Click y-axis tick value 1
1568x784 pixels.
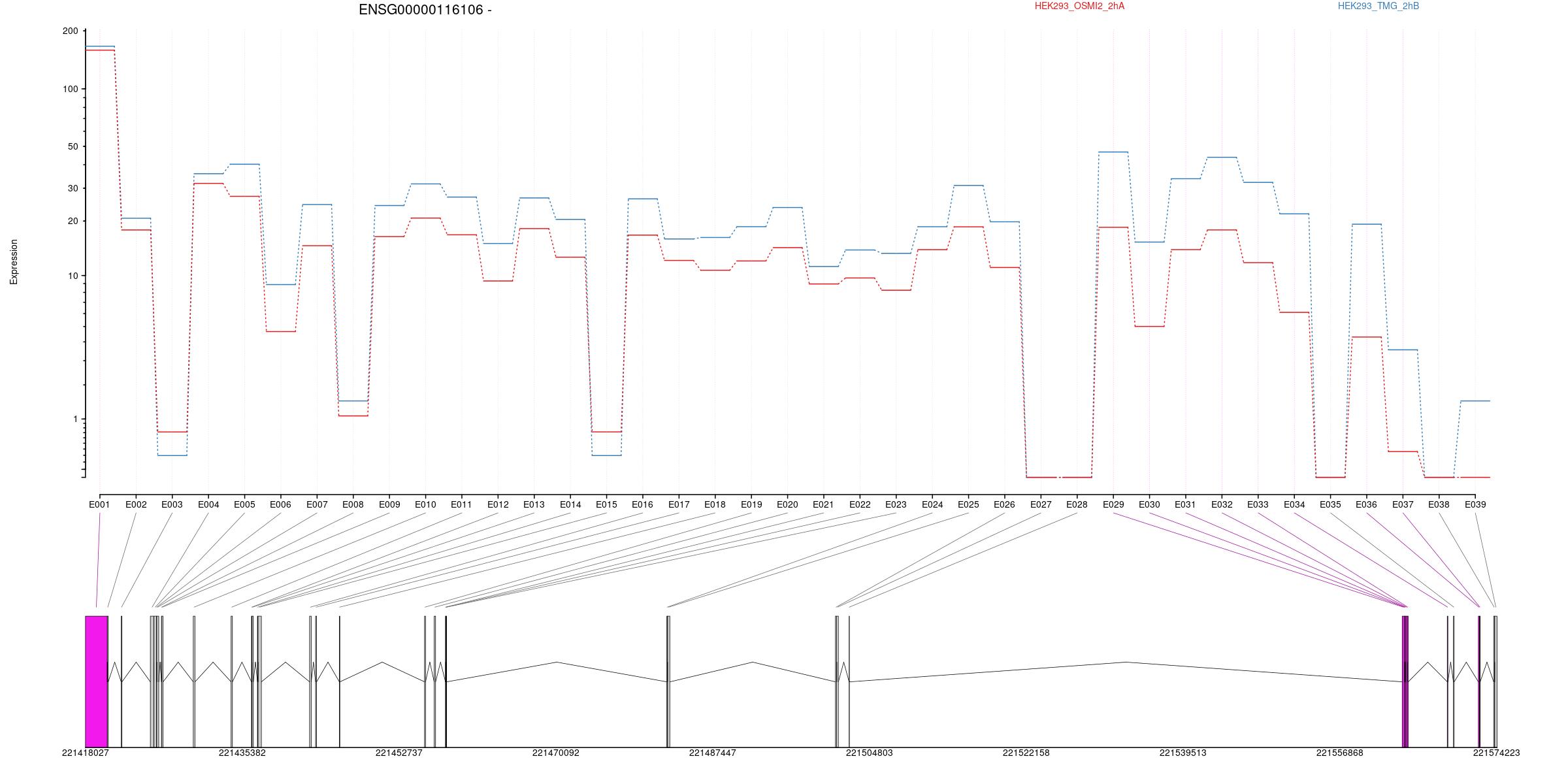click(x=76, y=419)
